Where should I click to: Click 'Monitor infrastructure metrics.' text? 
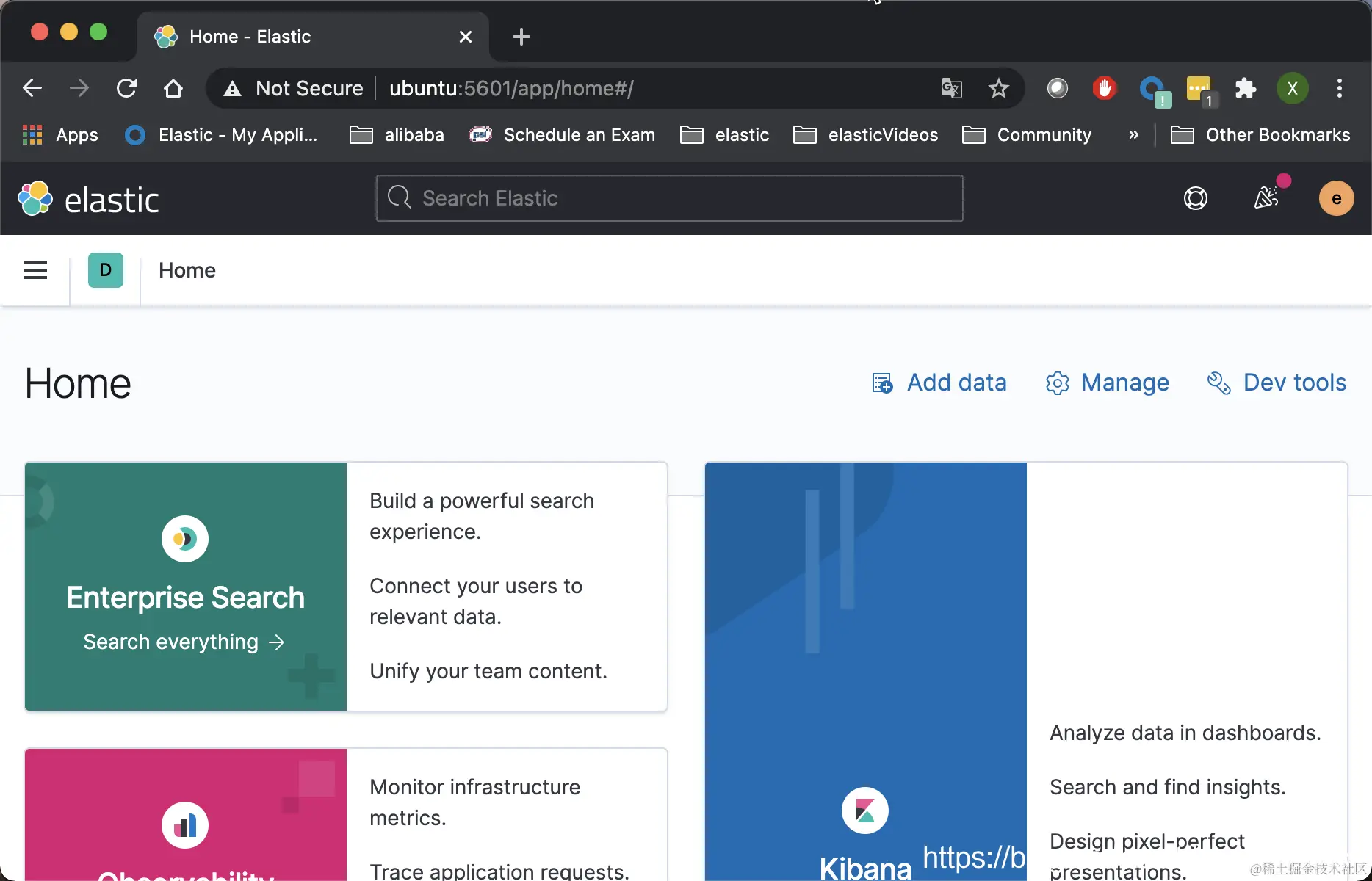(x=475, y=802)
